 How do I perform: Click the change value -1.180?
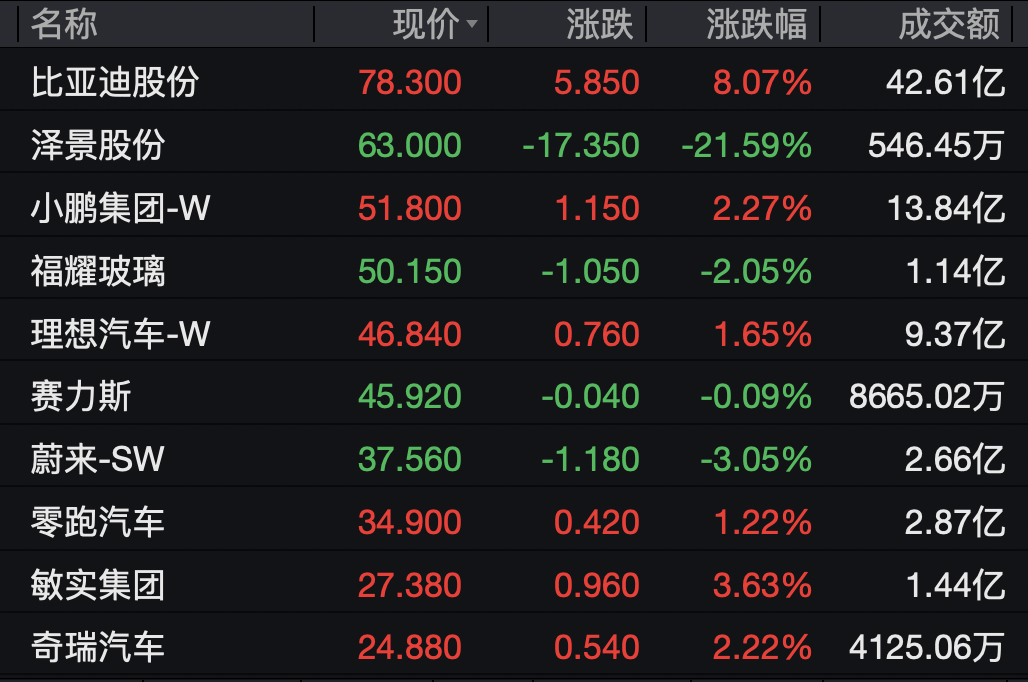click(590, 459)
